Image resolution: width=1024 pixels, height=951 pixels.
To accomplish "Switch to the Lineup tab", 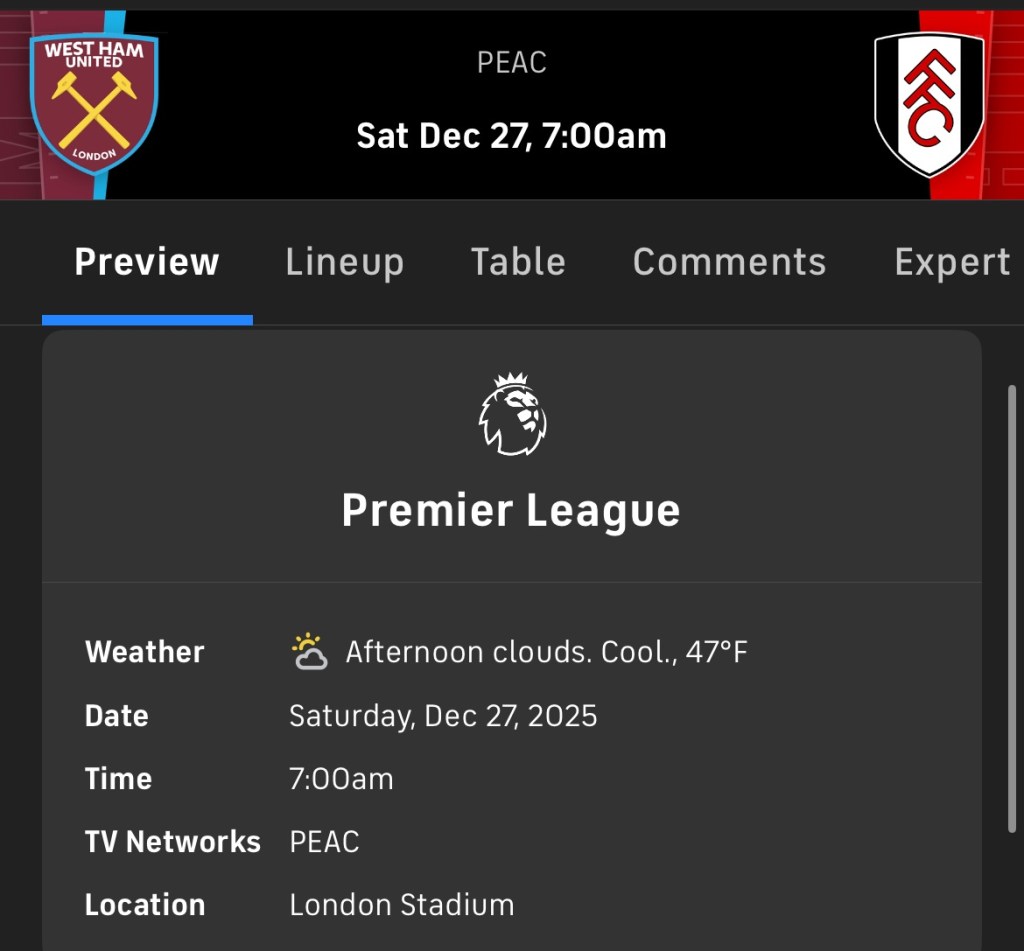I will tap(344, 262).
